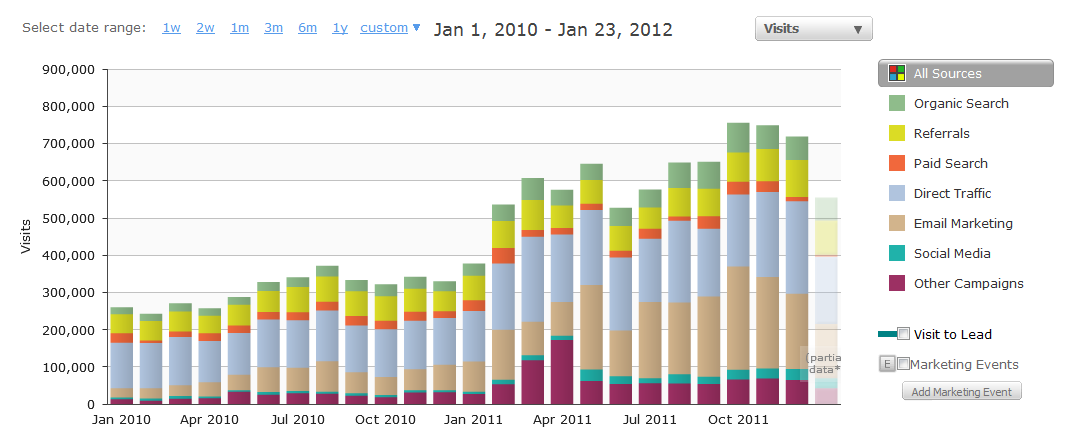Open the Visits metric dropdown

[813, 29]
